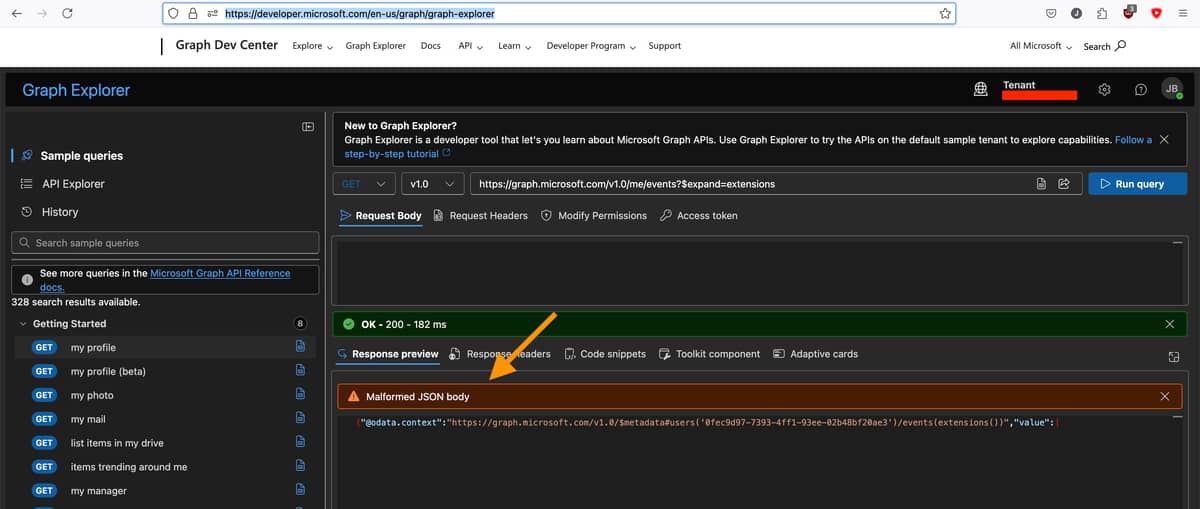Open the Support link in the header
Image resolution: width=1200 pixels, height=509 pixels.
[664, 46]
